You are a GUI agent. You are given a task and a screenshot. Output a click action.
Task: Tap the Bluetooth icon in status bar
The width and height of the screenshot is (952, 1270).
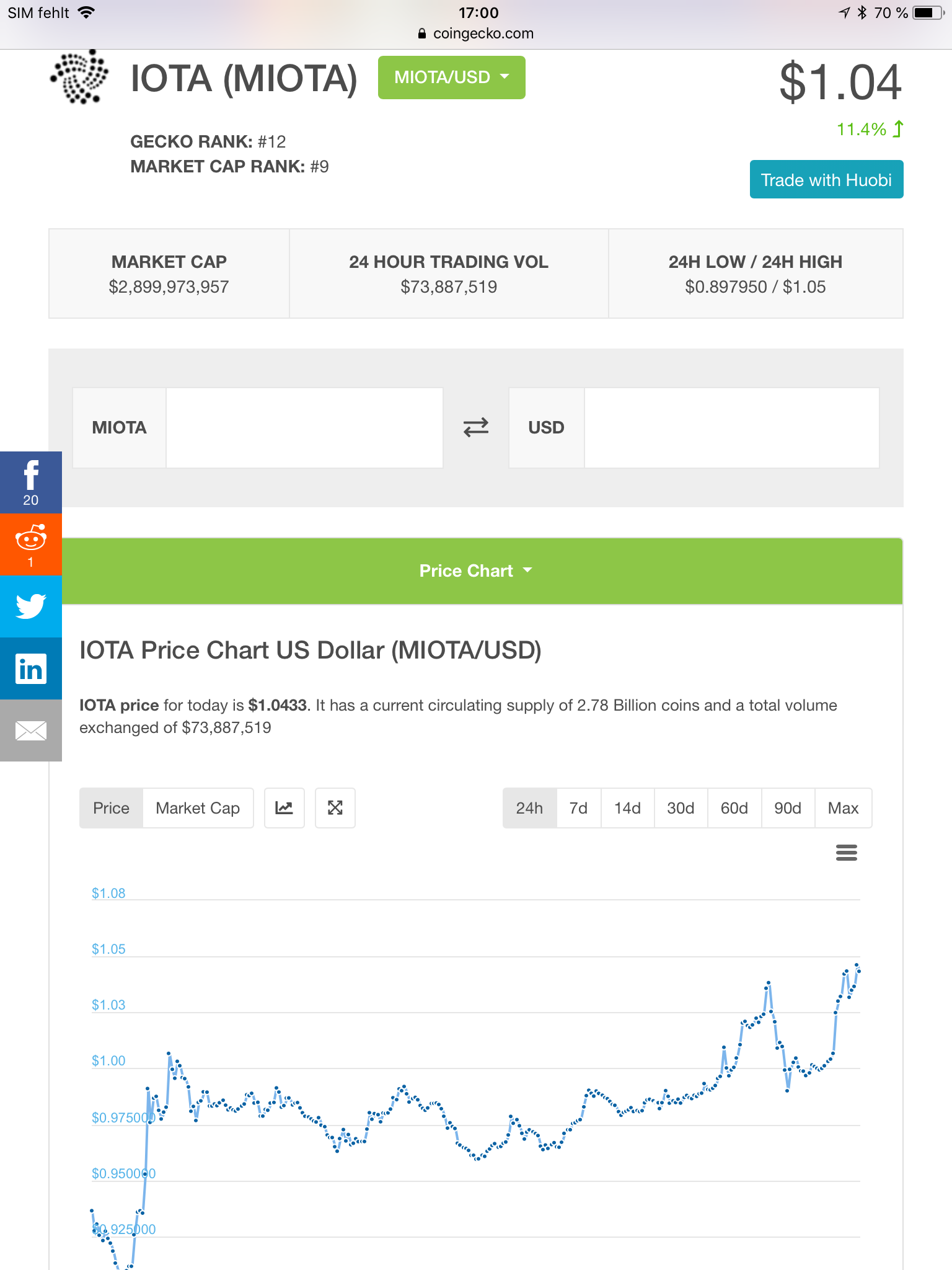862,12
